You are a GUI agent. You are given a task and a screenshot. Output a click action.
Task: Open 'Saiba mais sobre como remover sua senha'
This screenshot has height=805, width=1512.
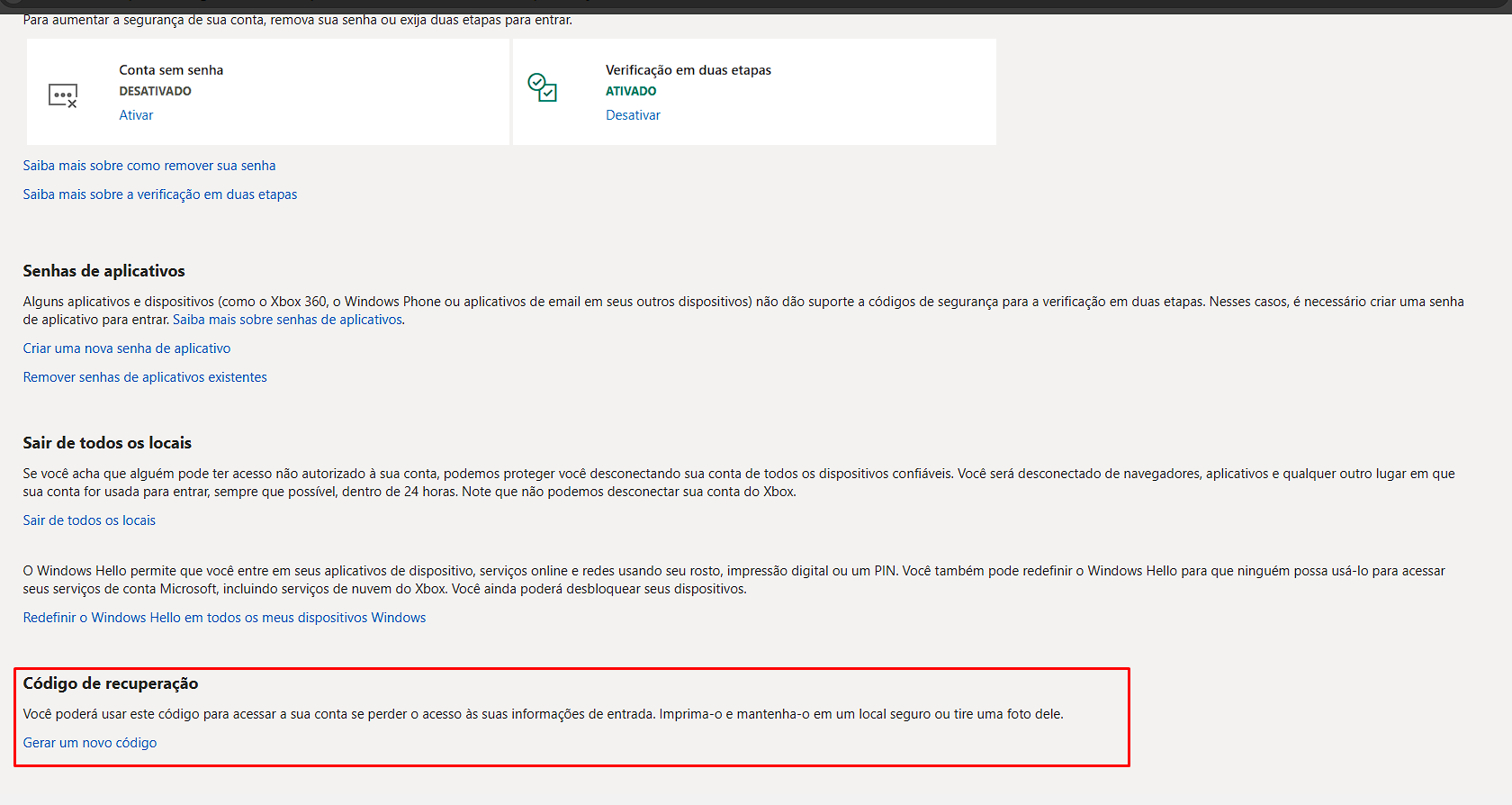point(149,166)
